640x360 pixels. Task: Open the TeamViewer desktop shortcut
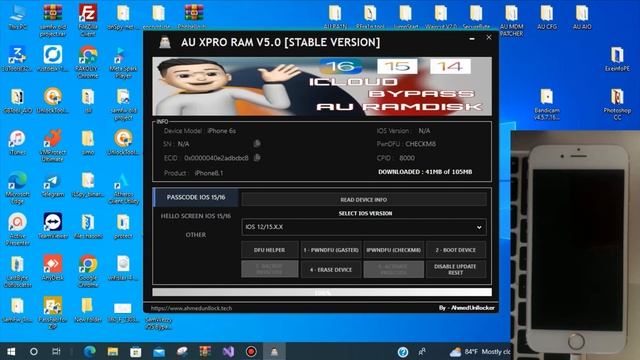(53, 226)
